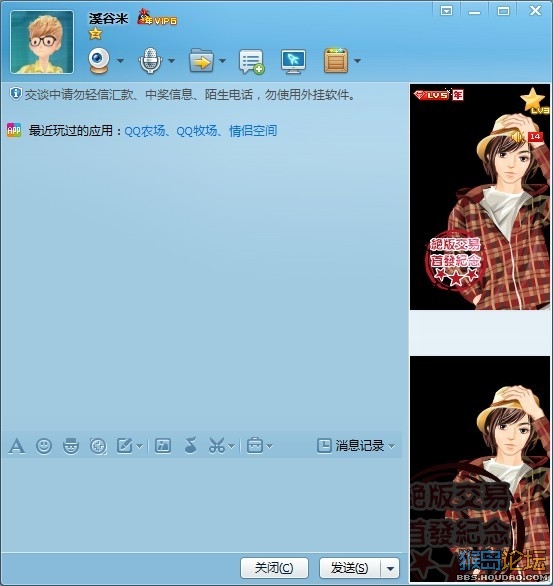Share music using the music note icon

pyautogui.click(x=191, y=445)
